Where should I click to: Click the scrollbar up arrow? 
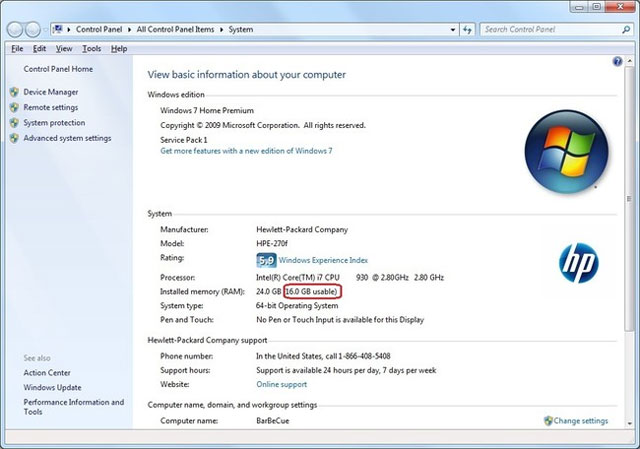coord(629,61)
